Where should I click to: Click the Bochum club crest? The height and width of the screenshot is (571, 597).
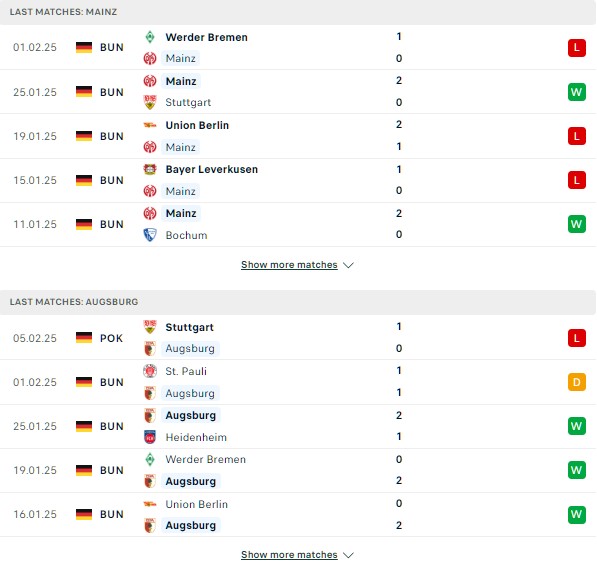pyautogui.click(x=150, y=235)
